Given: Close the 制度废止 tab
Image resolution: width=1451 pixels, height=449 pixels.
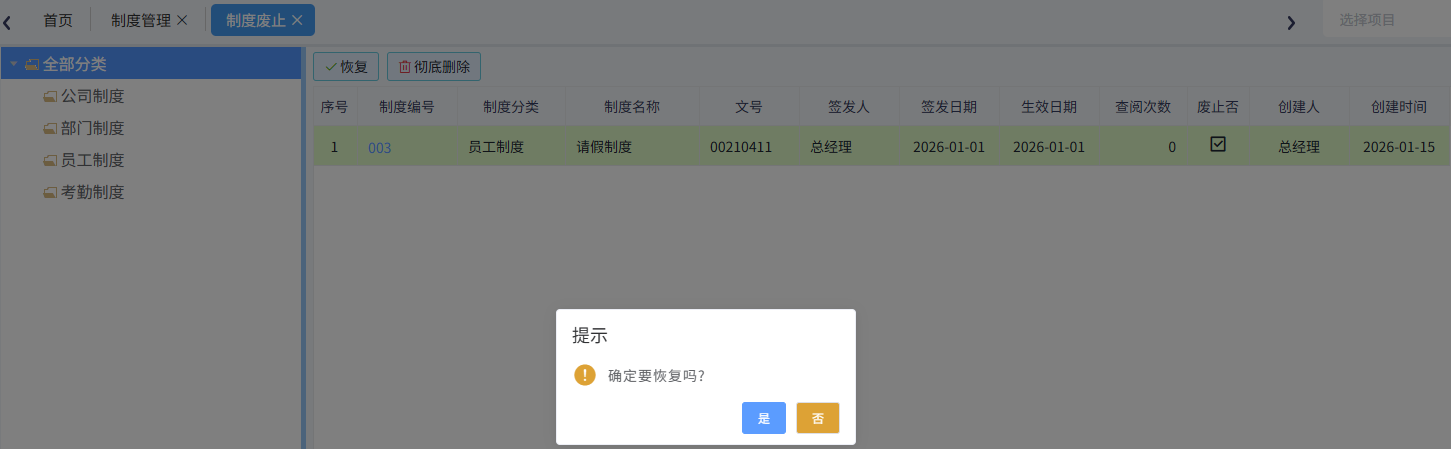Looking at the screenshot, I should (297, 20).
